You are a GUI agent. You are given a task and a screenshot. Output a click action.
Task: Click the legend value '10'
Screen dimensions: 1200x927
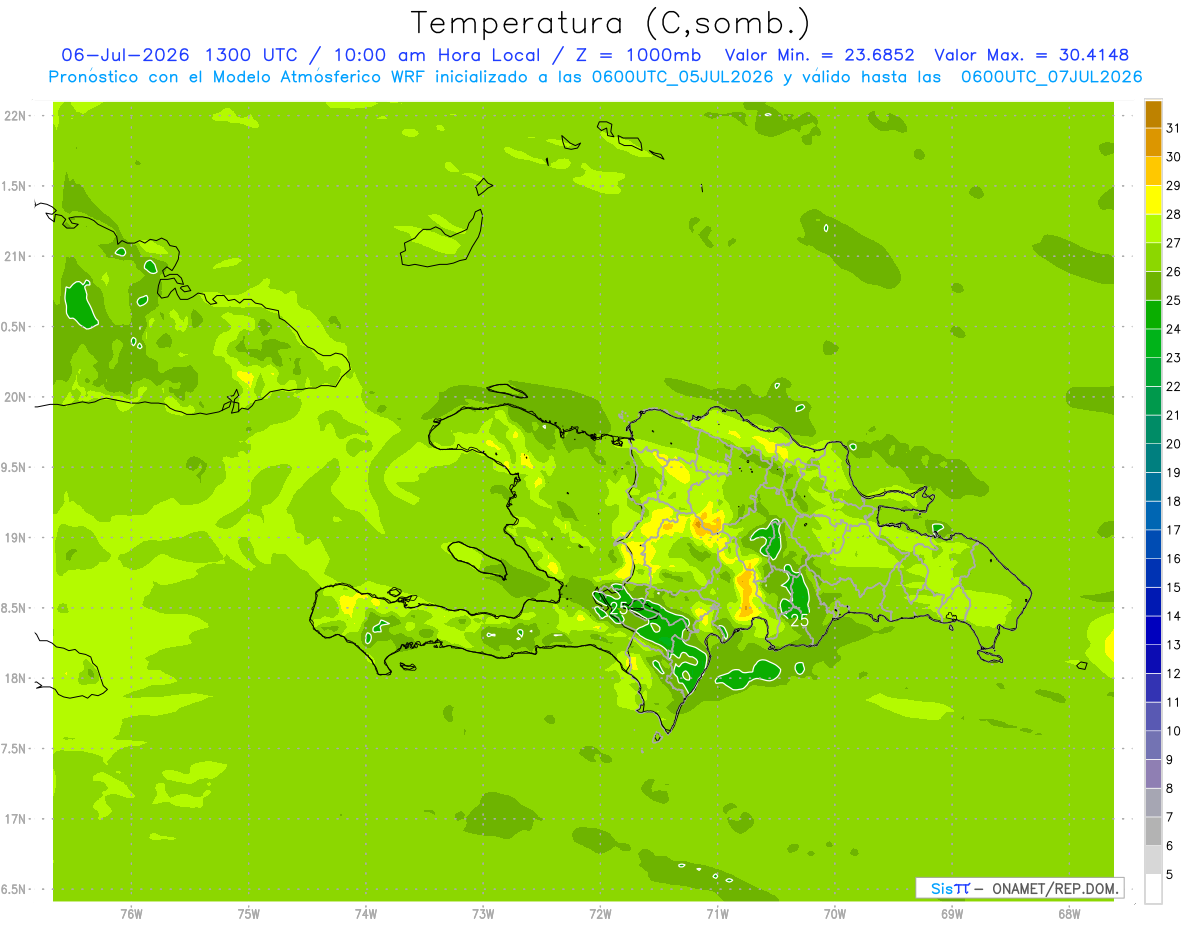[1174, 730]
